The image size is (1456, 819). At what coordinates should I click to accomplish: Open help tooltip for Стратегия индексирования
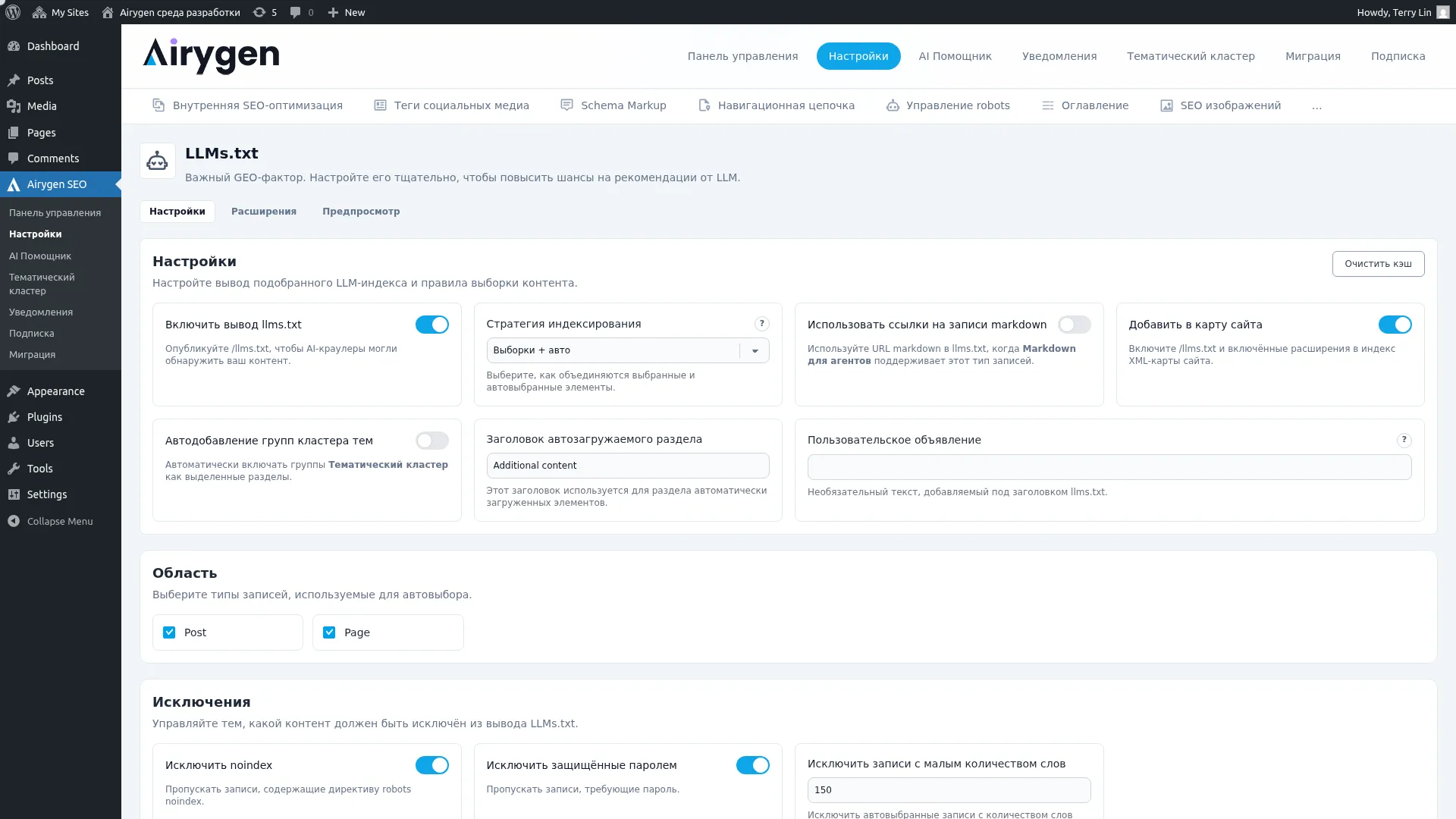click(x=762, y=324)
